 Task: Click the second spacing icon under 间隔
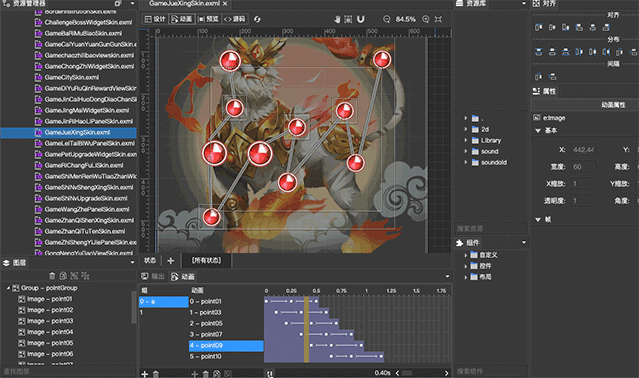(552, 76)
